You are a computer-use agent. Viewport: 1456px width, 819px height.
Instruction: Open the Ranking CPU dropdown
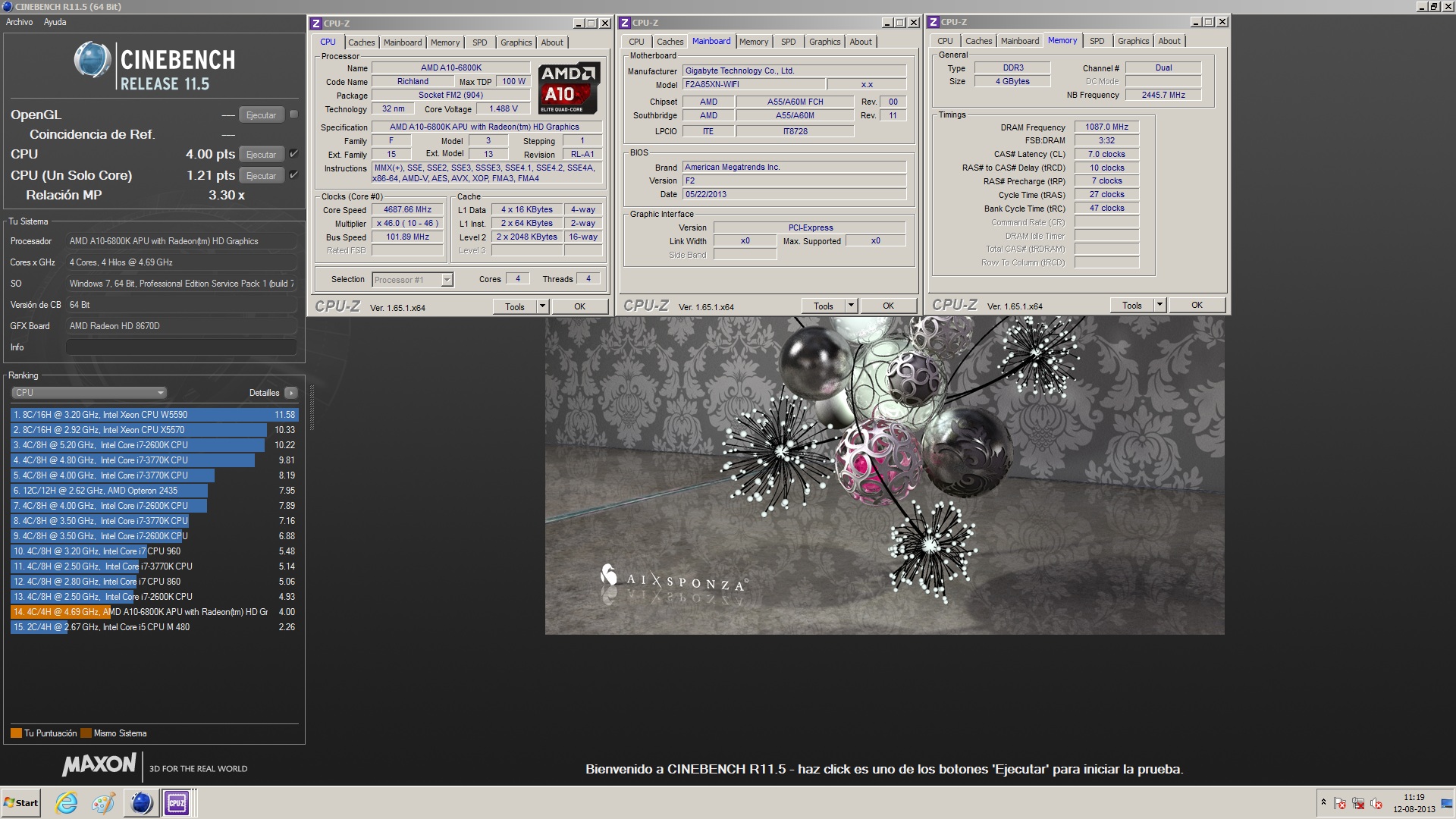point(89,393)
